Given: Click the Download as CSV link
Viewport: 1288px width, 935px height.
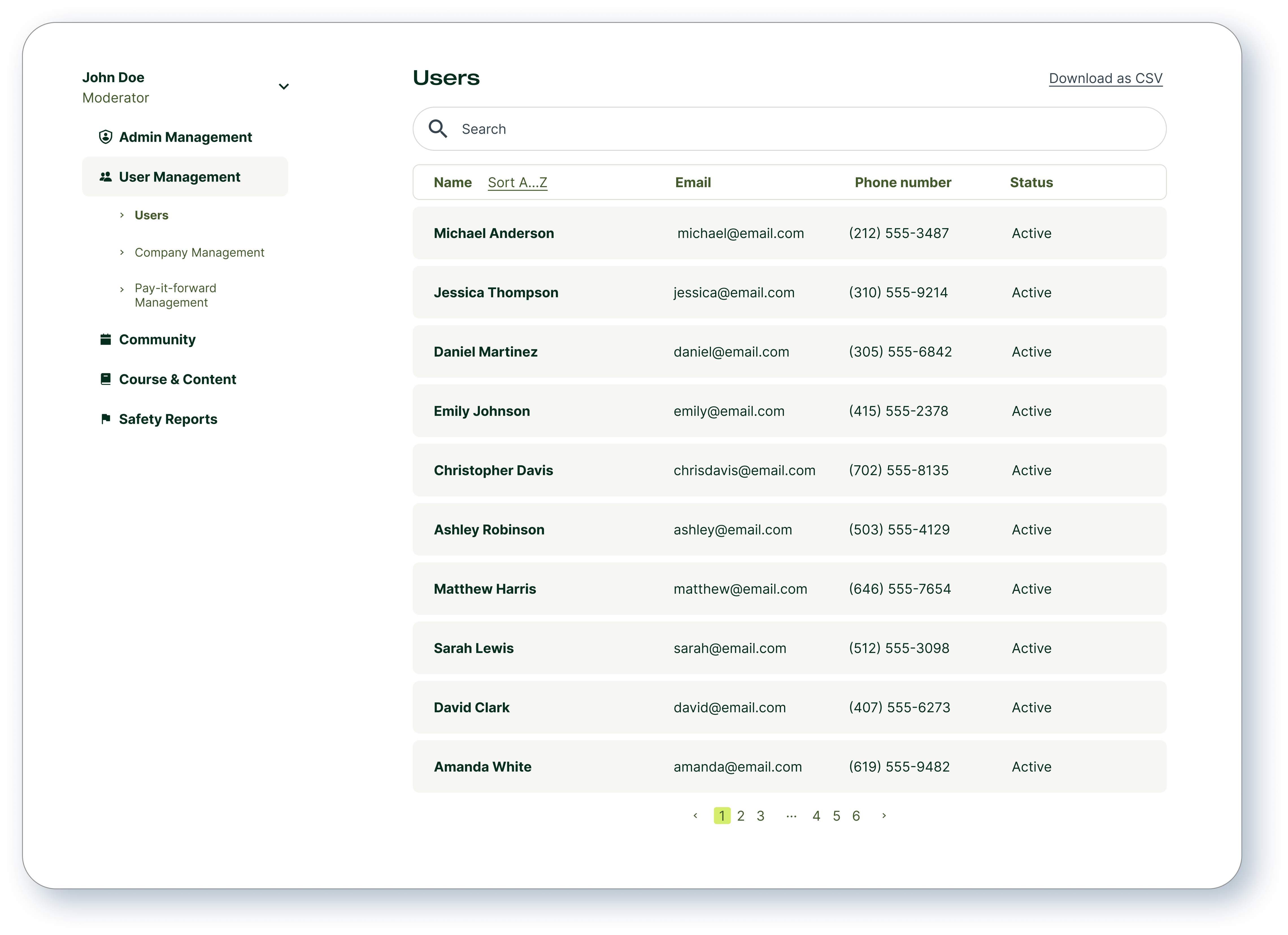Looking at the screenshot, I should pos(1105,78).
